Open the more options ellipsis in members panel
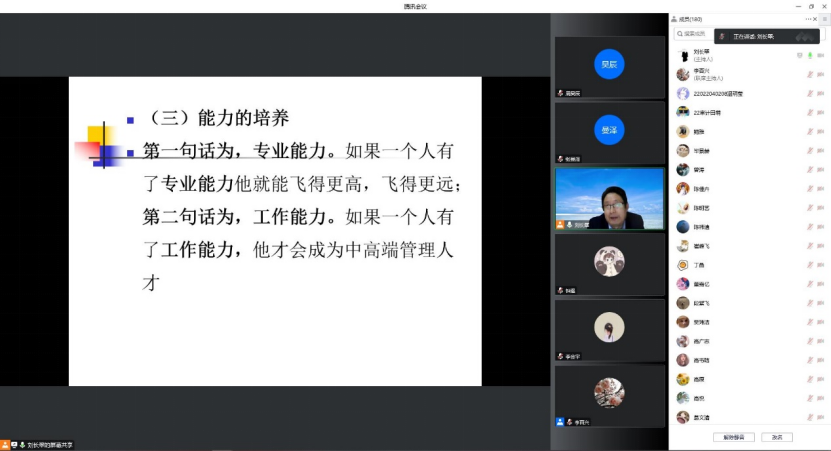Image resolution: width=831 pixels, height=451 pixels. click(x=808, y=19)
